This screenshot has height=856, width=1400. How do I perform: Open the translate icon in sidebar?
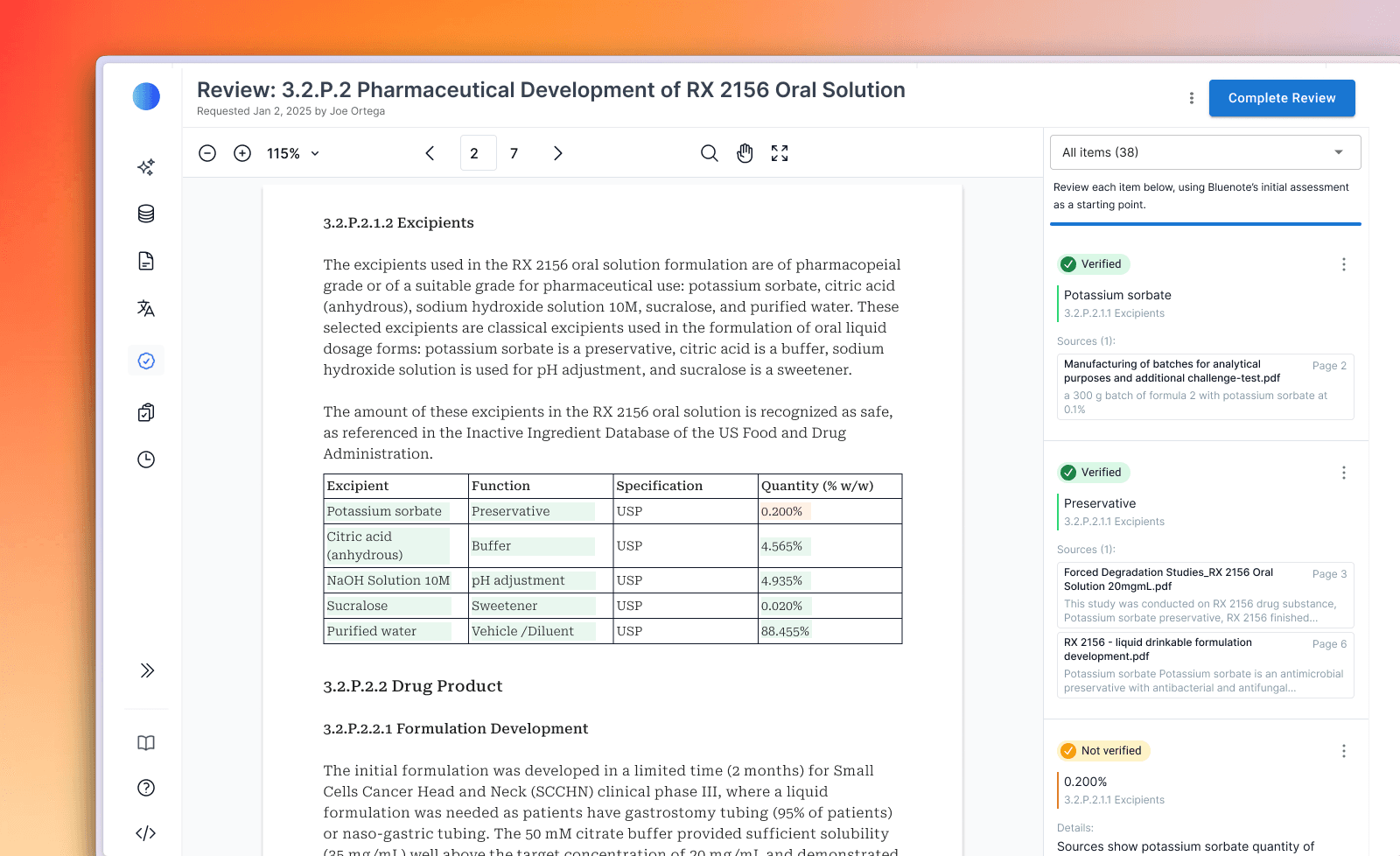(x=146, y=308)
